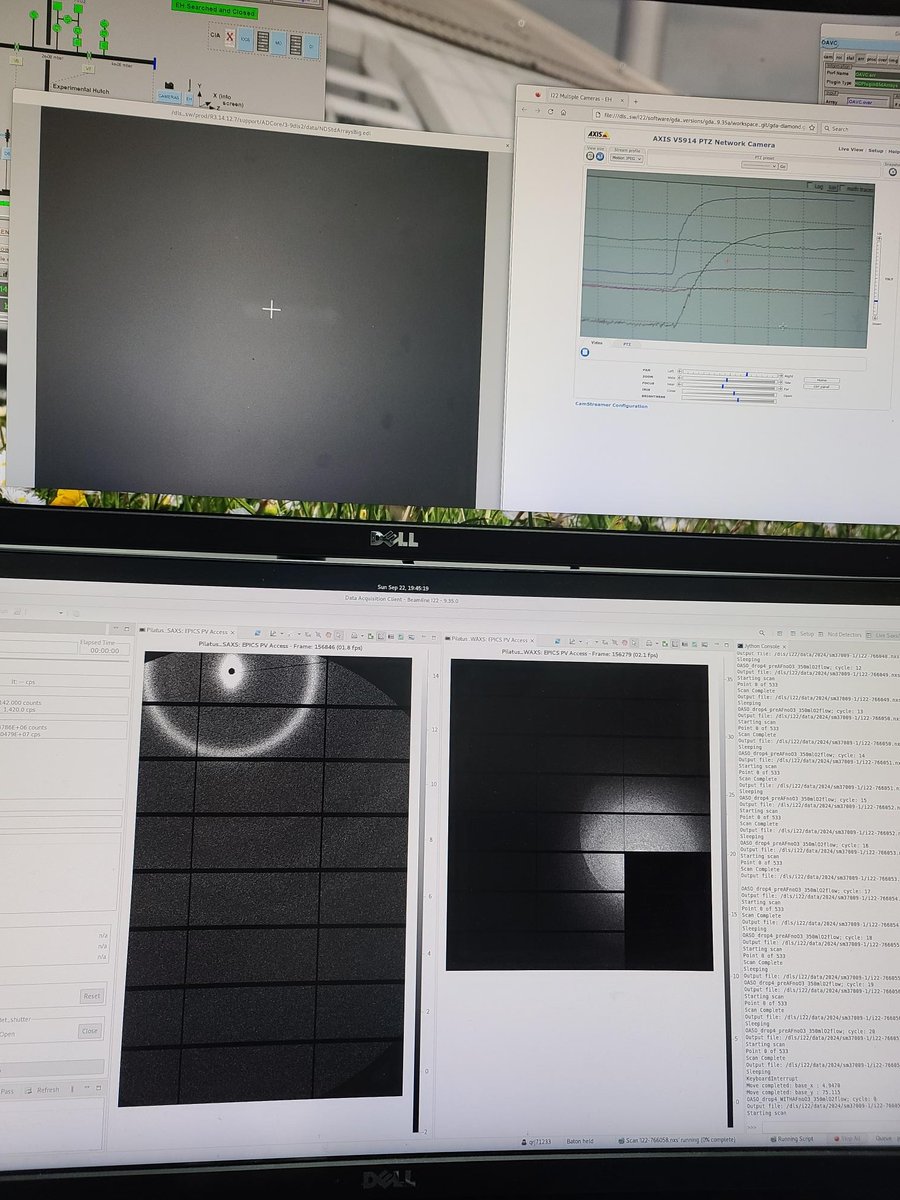
Task: Reload the camera web page
Action: pos(550,112)
